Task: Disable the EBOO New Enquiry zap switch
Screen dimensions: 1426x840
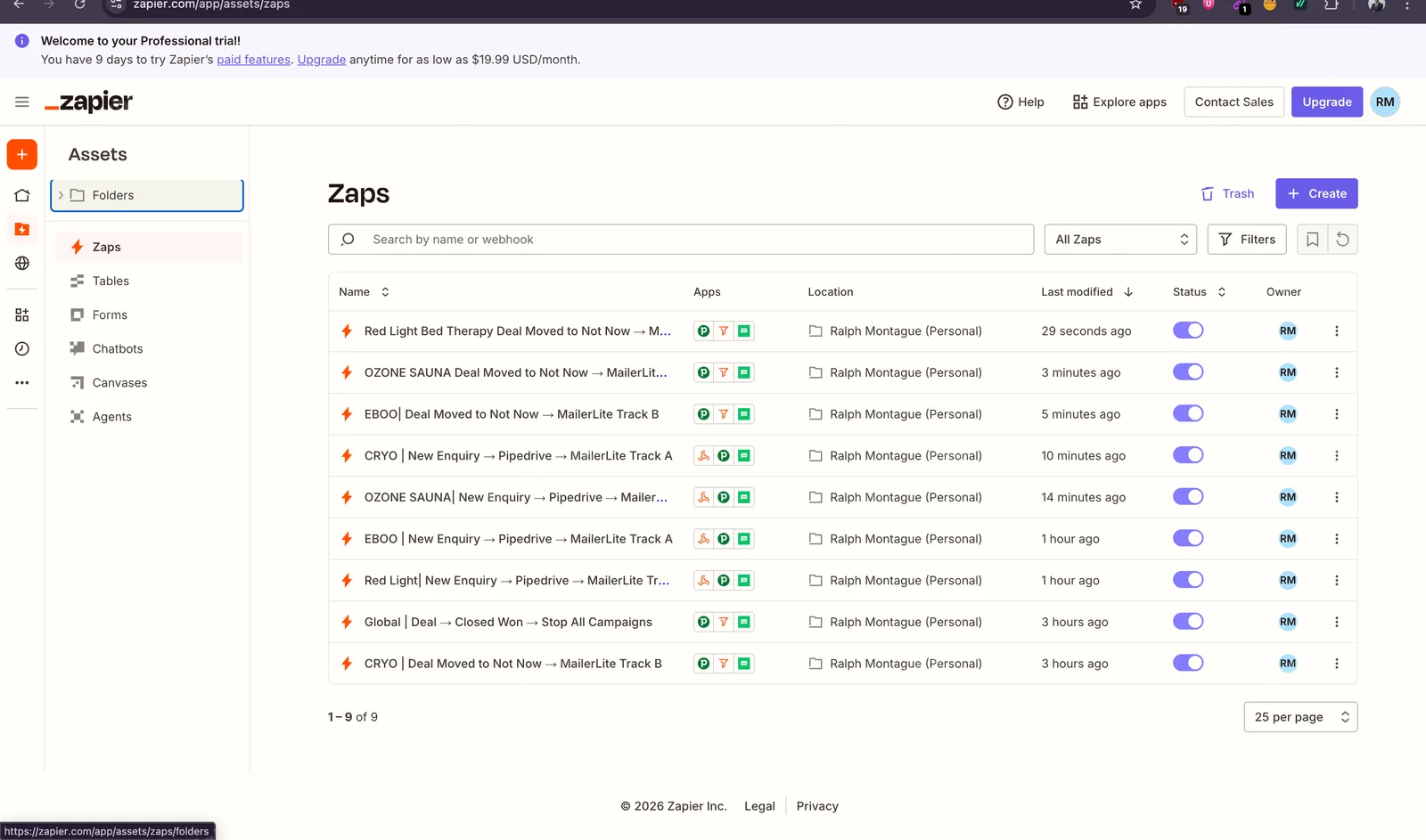Action: coord(1188,538)
